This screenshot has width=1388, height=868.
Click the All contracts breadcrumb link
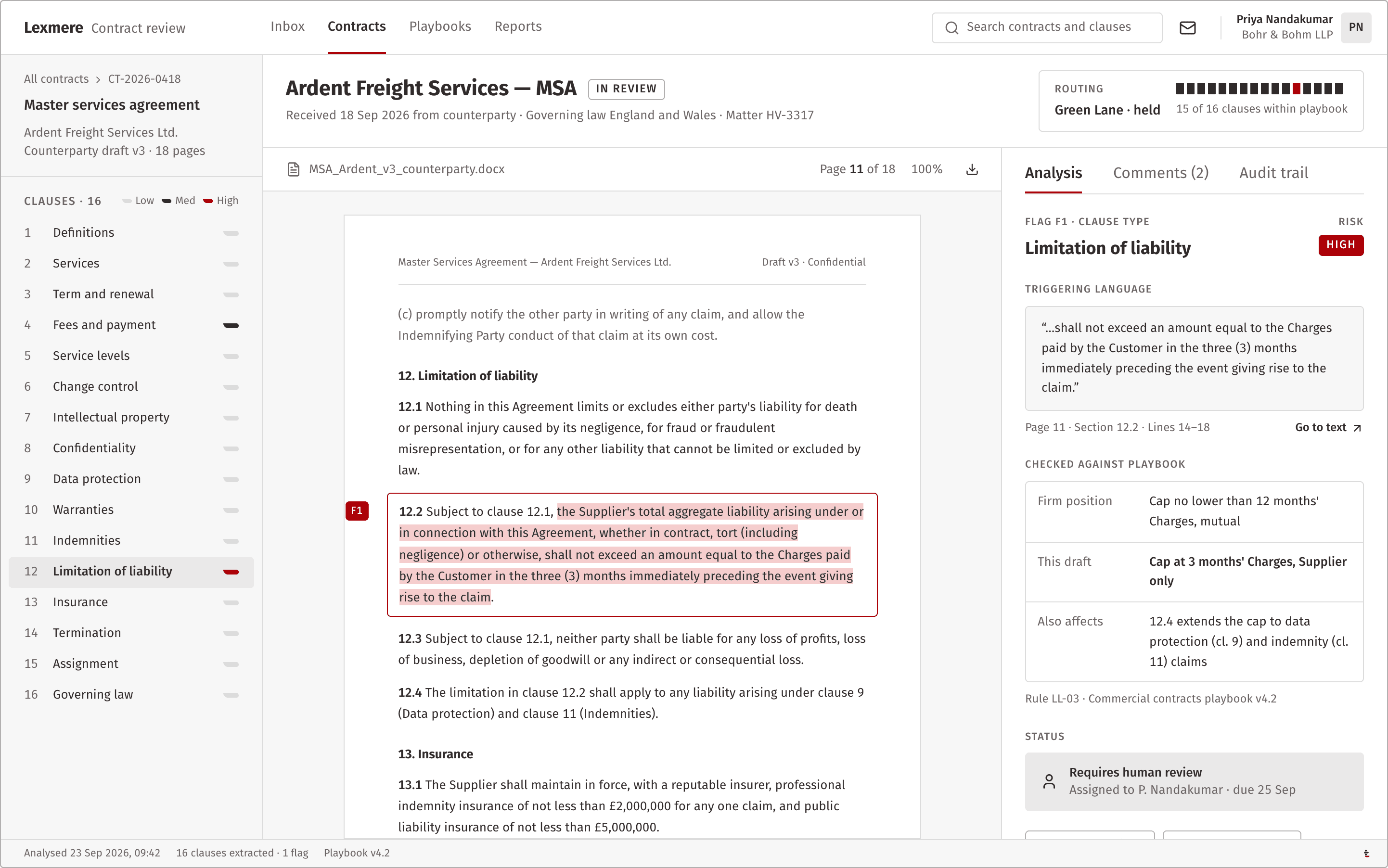[56, 79]
